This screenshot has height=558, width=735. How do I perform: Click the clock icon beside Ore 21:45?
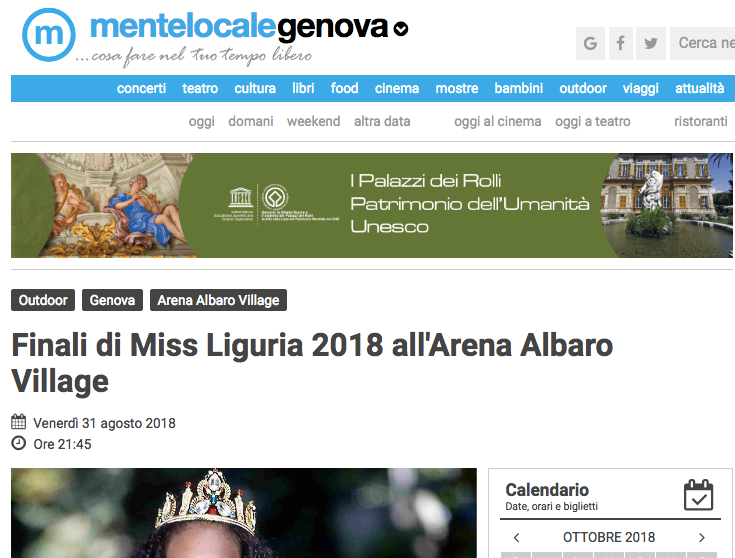pyautogui.click(x=18, y=443)
